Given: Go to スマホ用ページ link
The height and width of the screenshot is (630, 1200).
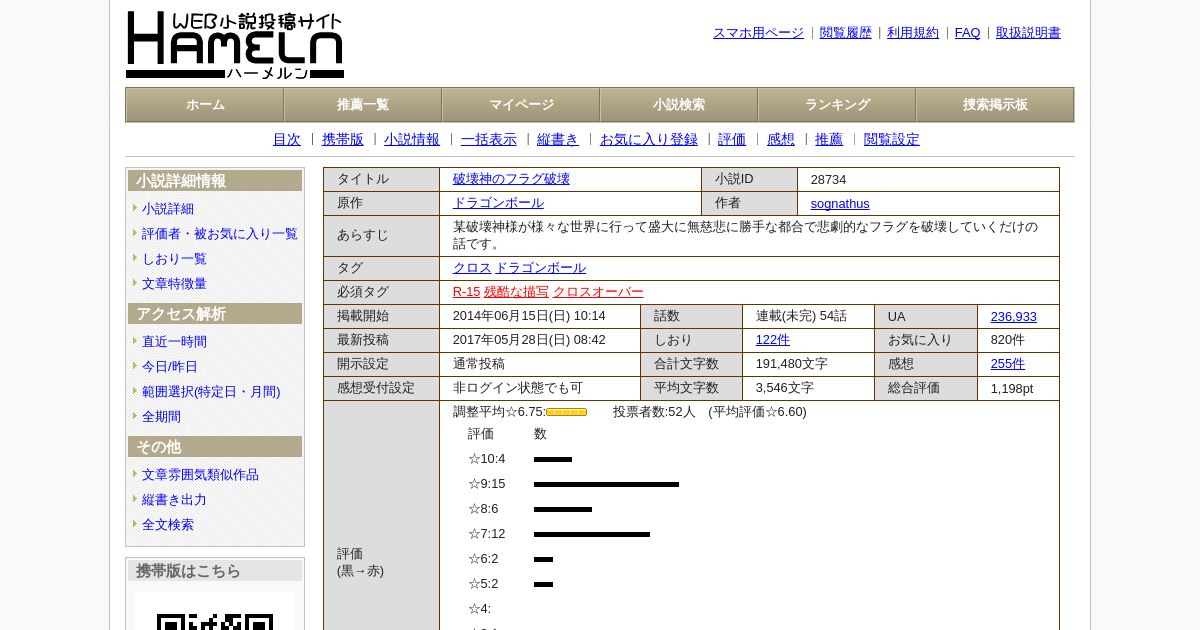Looking at the screenshot, I should pos(758,33).
